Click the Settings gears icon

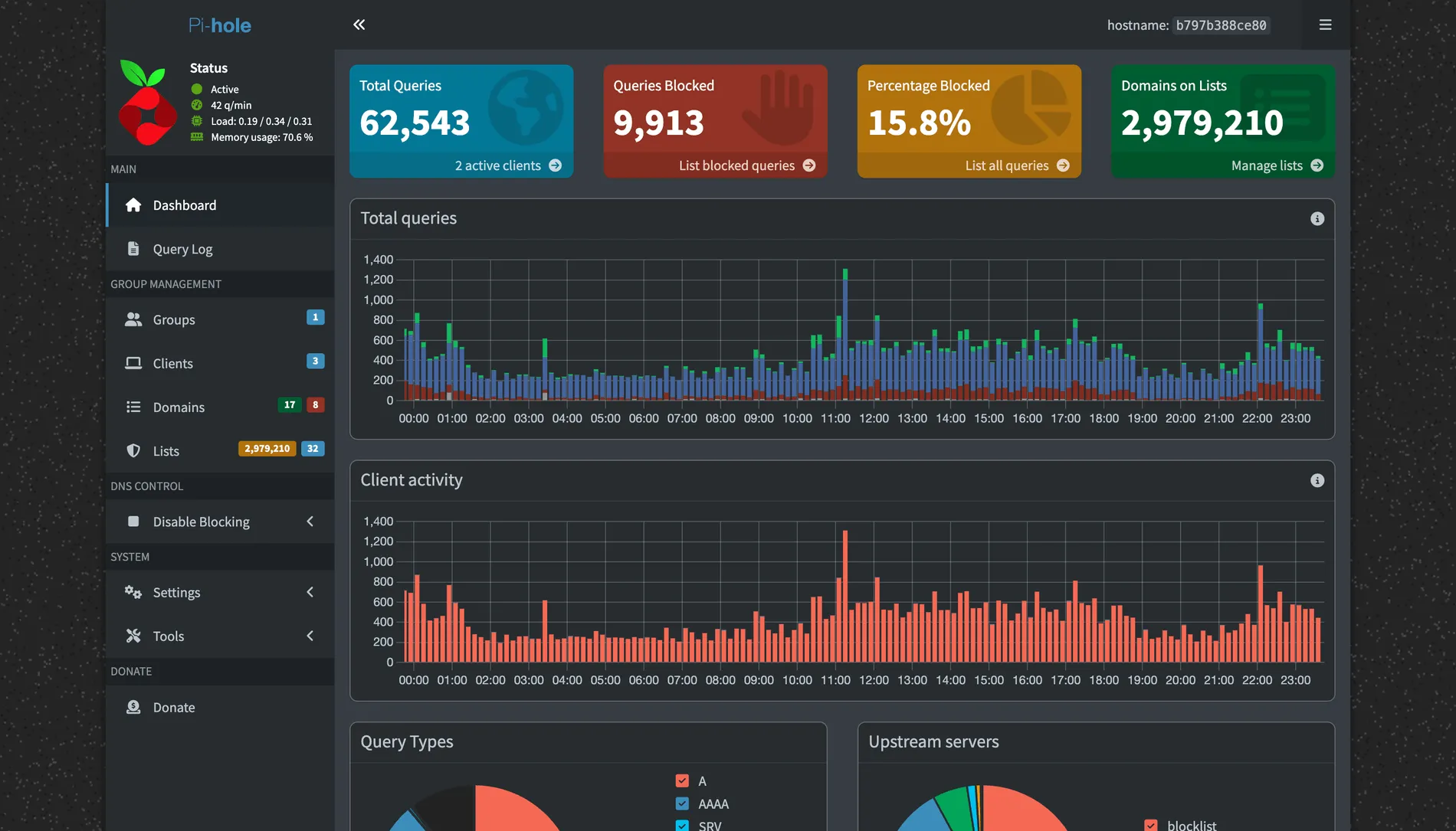click(x=133, y=591)
